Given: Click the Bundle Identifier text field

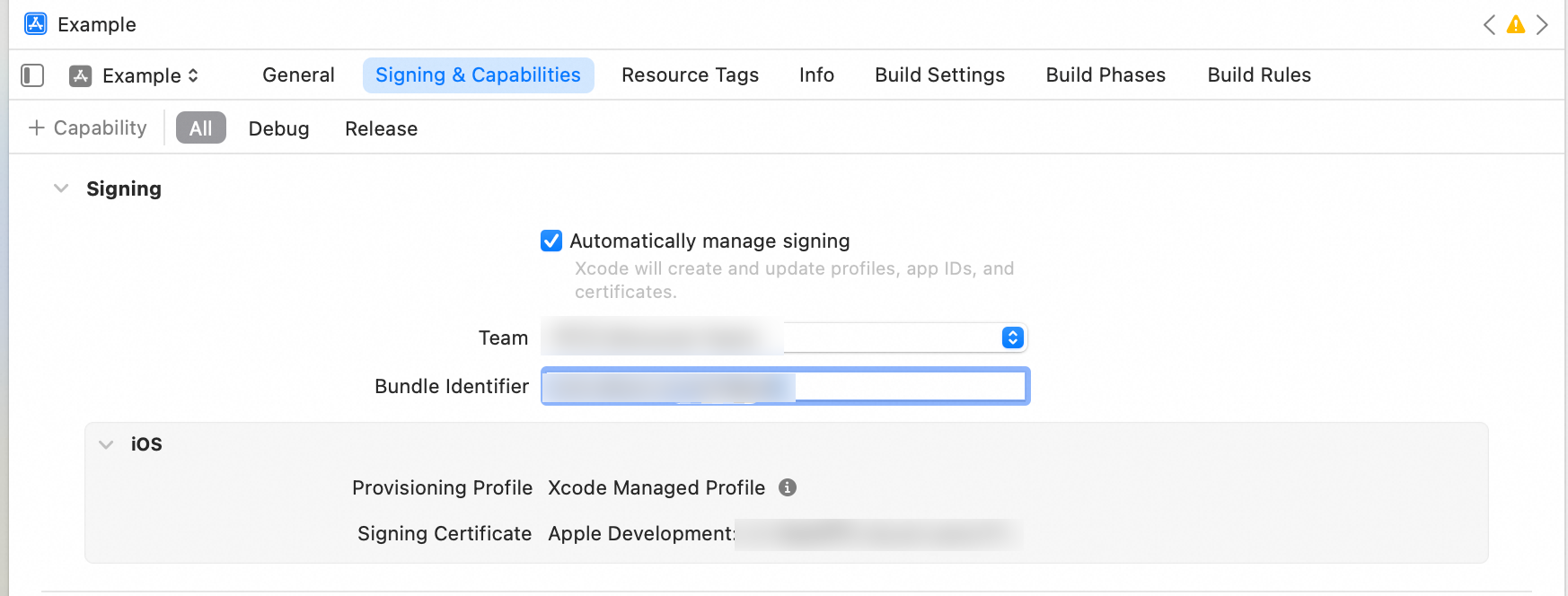Looking at the screenshot, I should click(x=907, y=386).
